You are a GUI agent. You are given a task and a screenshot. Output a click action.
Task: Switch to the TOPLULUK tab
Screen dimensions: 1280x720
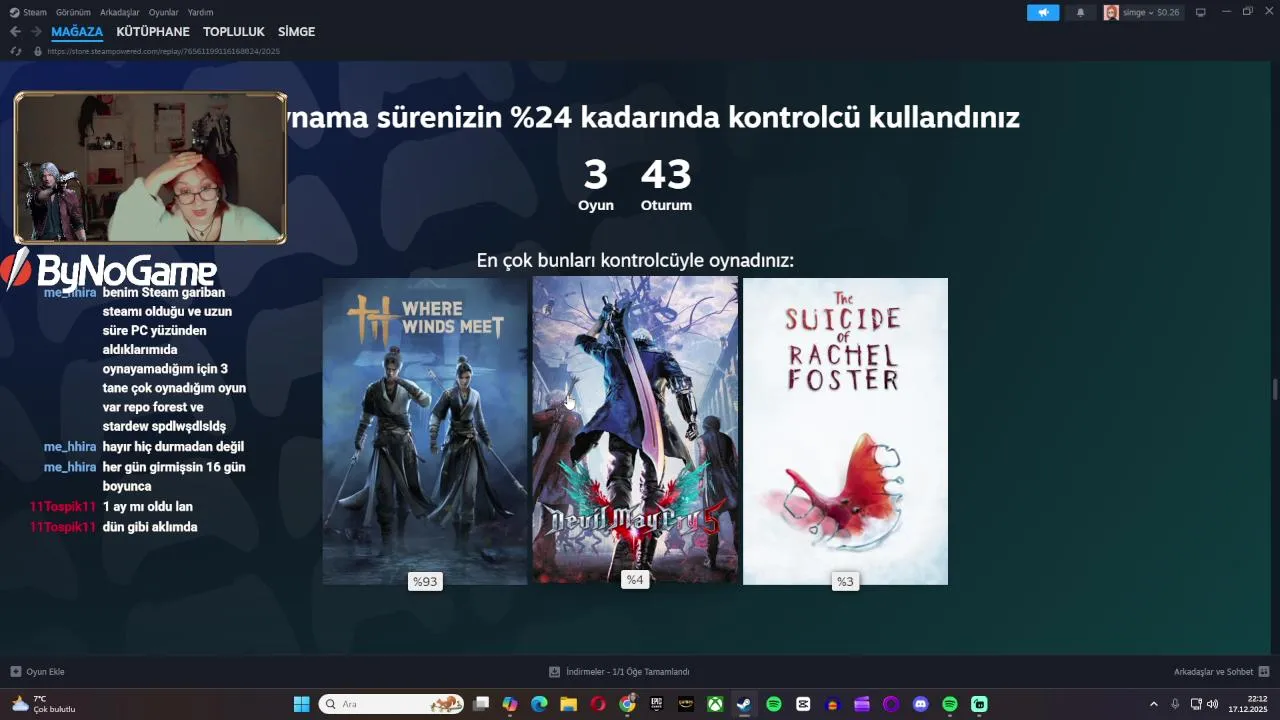point(234,32)
